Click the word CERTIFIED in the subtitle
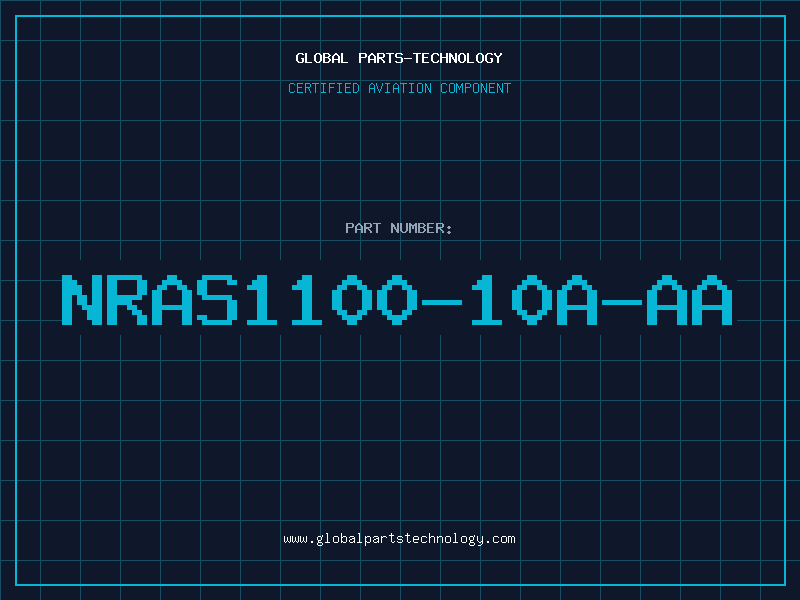The height and width of the screenshot is (600, 800). (323, 88)
